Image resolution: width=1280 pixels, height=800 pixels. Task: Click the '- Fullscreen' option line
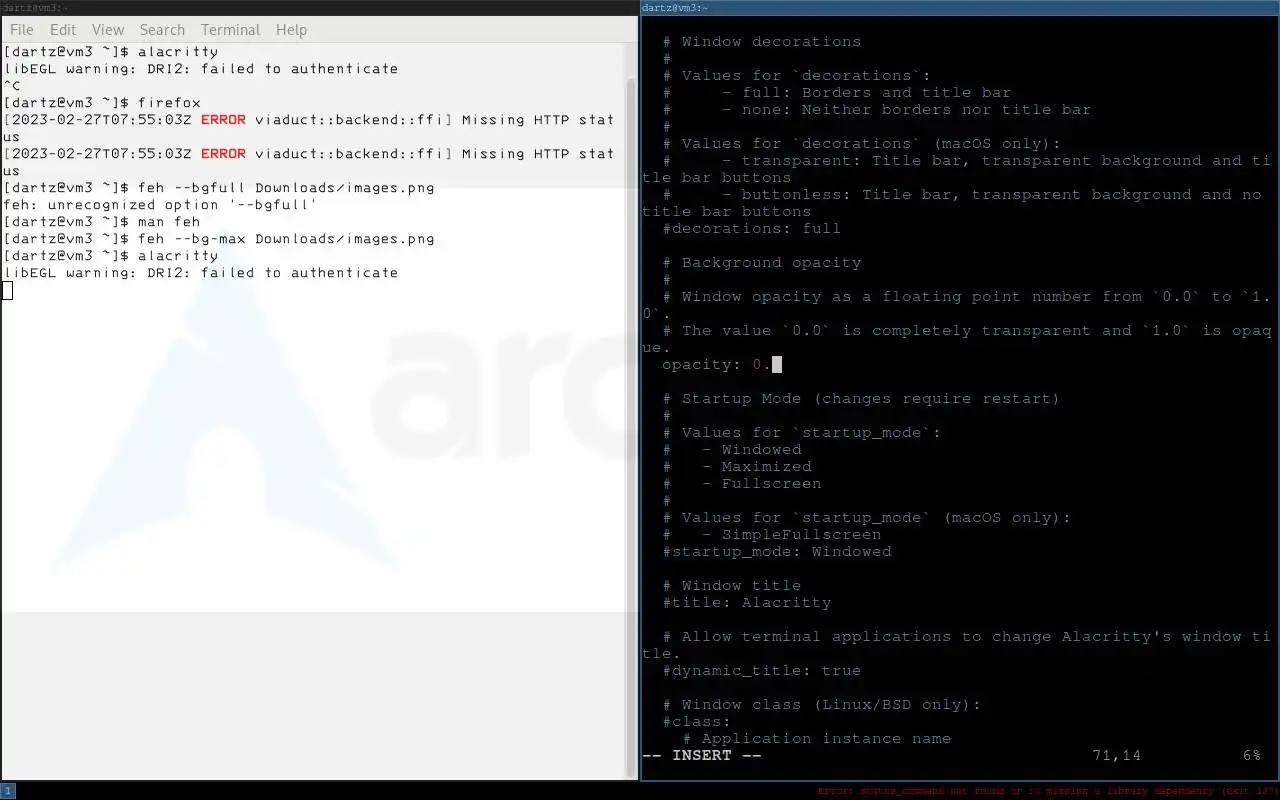(x=741, y=484)
